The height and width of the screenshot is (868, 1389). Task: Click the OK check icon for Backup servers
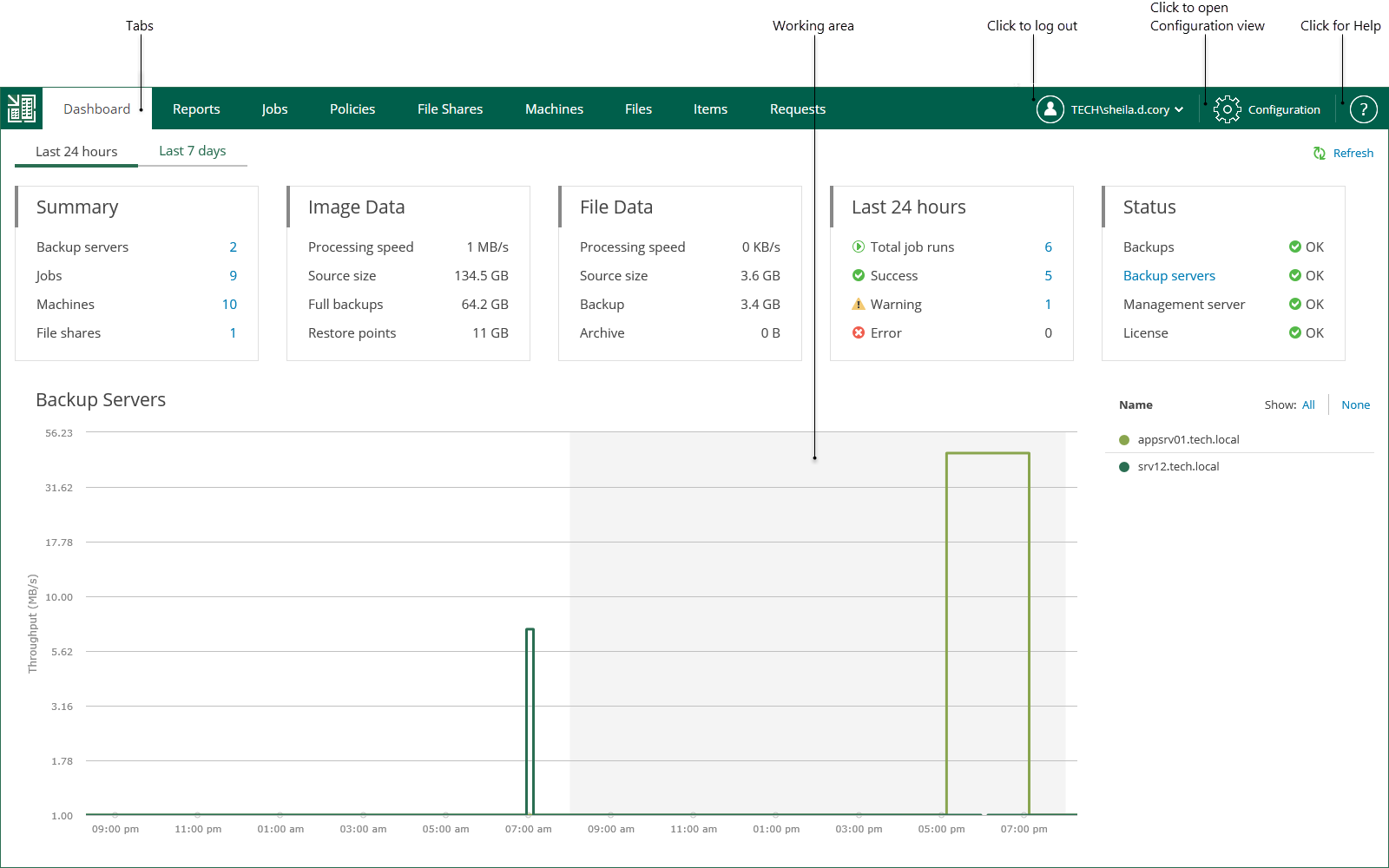point(1294,275)
